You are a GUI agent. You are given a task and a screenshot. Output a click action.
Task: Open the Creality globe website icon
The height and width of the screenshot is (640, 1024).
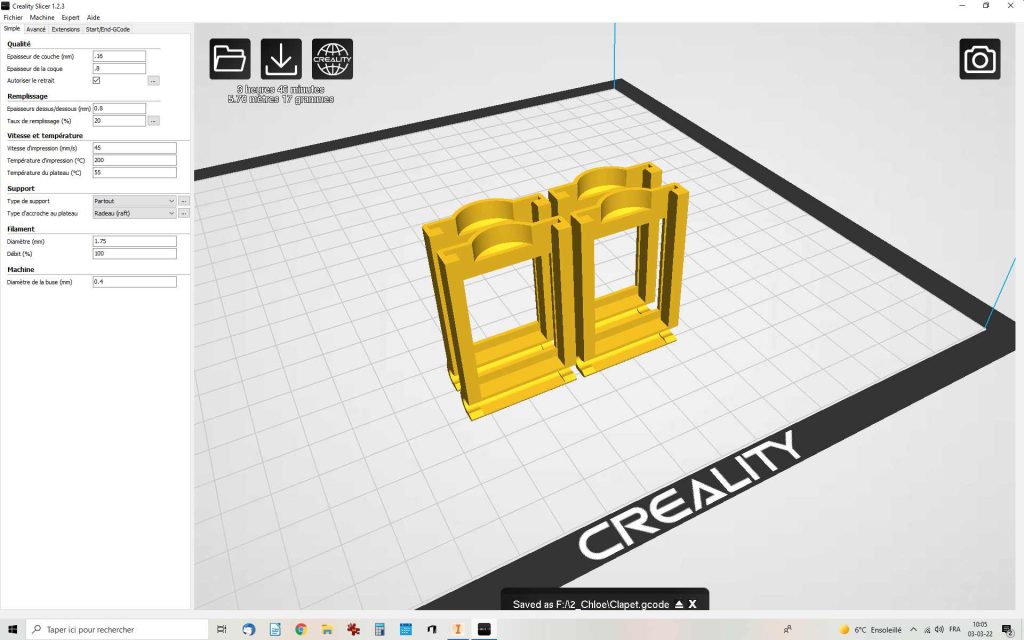[x=332, y=59]
